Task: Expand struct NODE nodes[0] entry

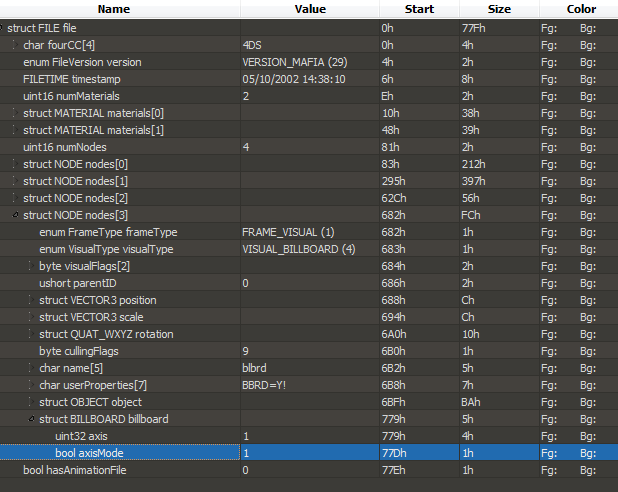Action: tap(15, 164)
